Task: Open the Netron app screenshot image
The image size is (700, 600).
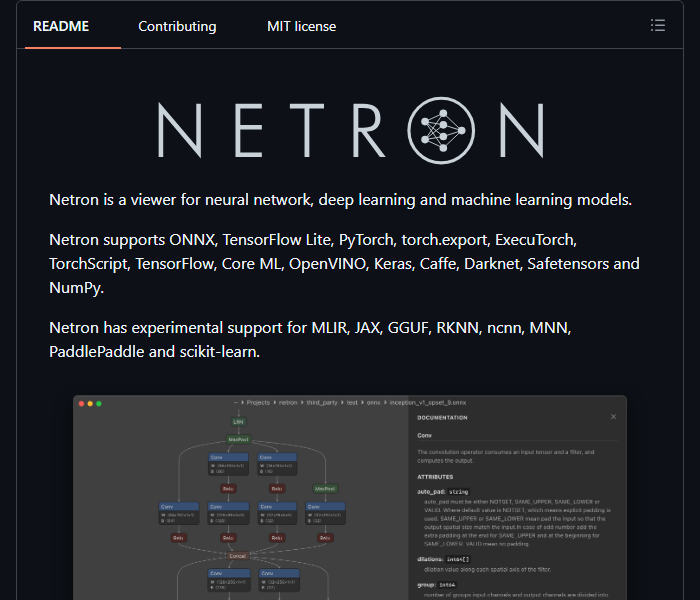Action: (350, 497)
